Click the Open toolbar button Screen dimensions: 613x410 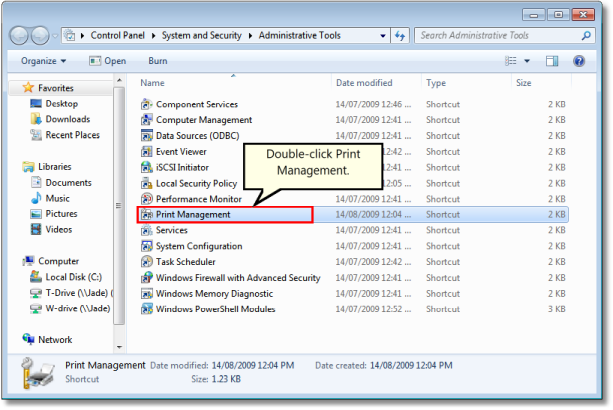(x=108, y=61)
